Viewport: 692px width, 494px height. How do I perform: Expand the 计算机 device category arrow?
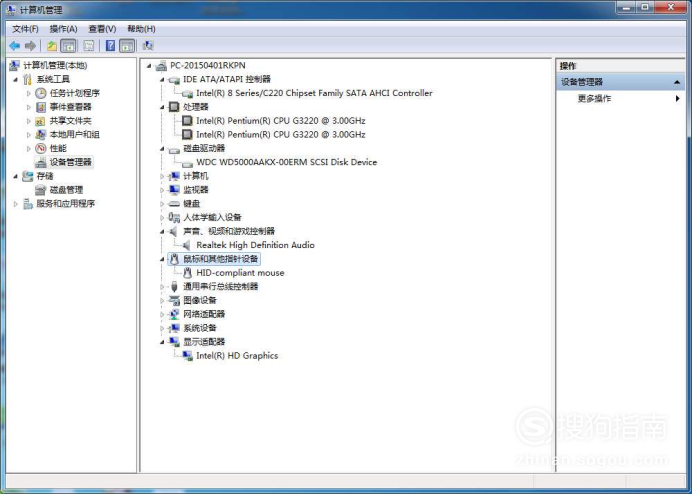162,176
